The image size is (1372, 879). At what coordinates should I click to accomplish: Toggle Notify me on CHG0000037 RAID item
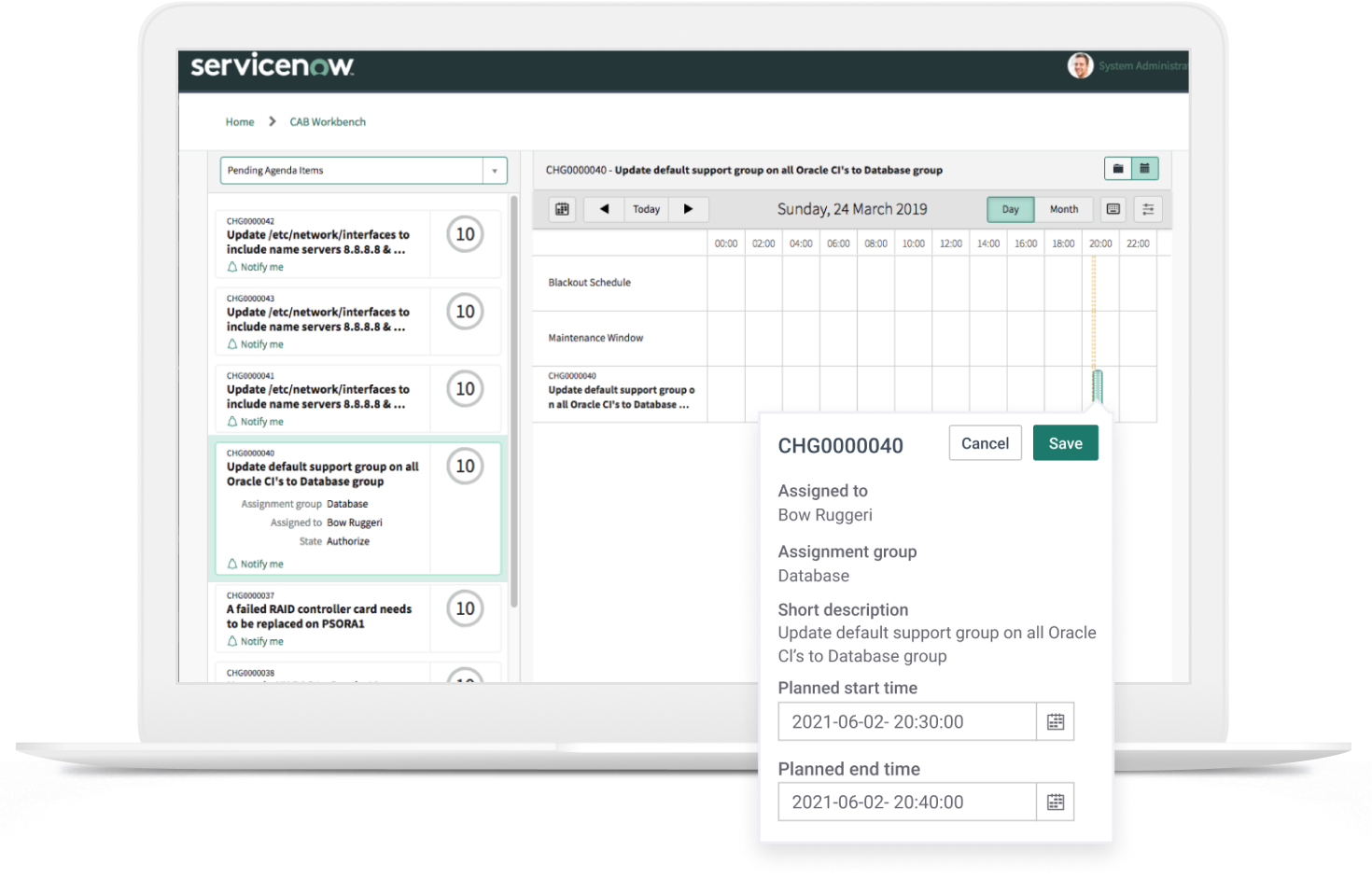pyautogui.click(x=256, y=641)
